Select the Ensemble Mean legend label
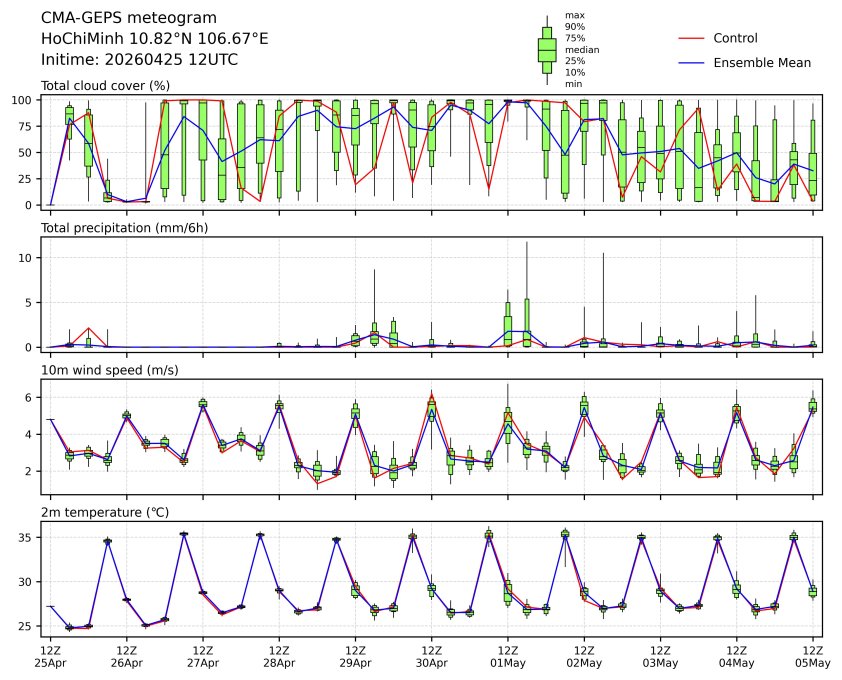 click(761, 62)
